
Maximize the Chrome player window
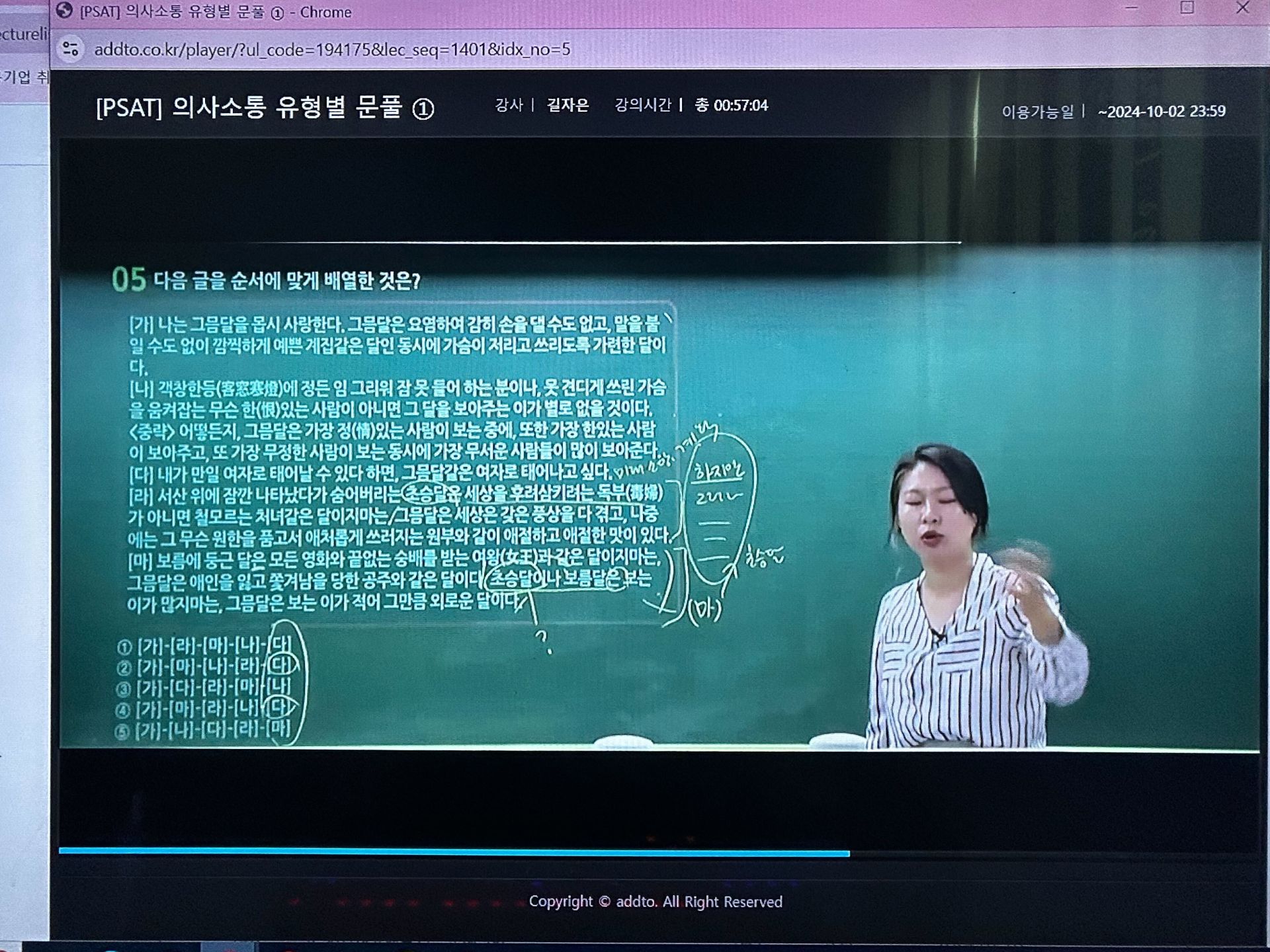1187,9
